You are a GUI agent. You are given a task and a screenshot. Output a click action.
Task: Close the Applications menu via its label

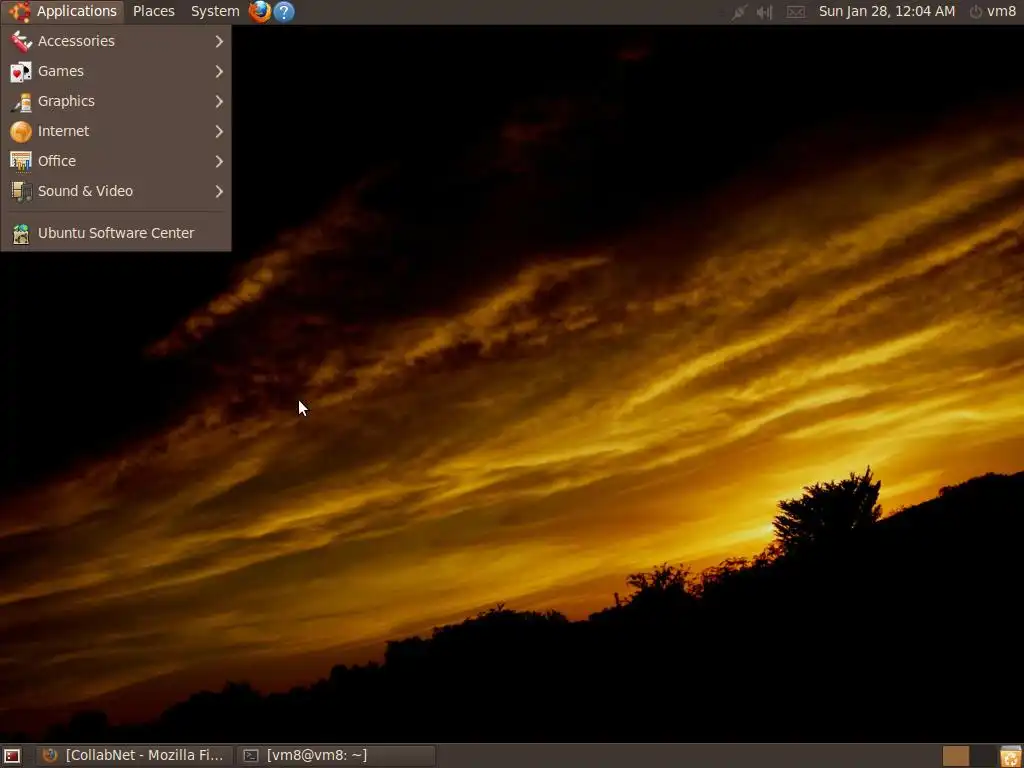point(76,11)
